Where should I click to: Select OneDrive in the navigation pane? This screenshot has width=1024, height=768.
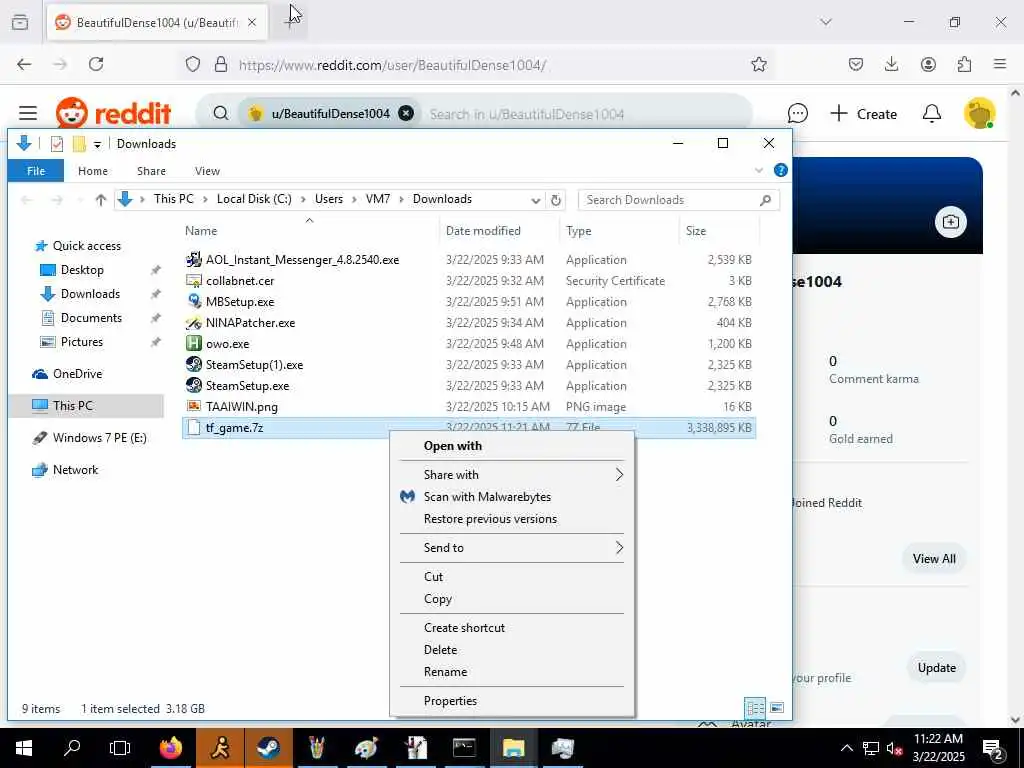tap(77, 374)
